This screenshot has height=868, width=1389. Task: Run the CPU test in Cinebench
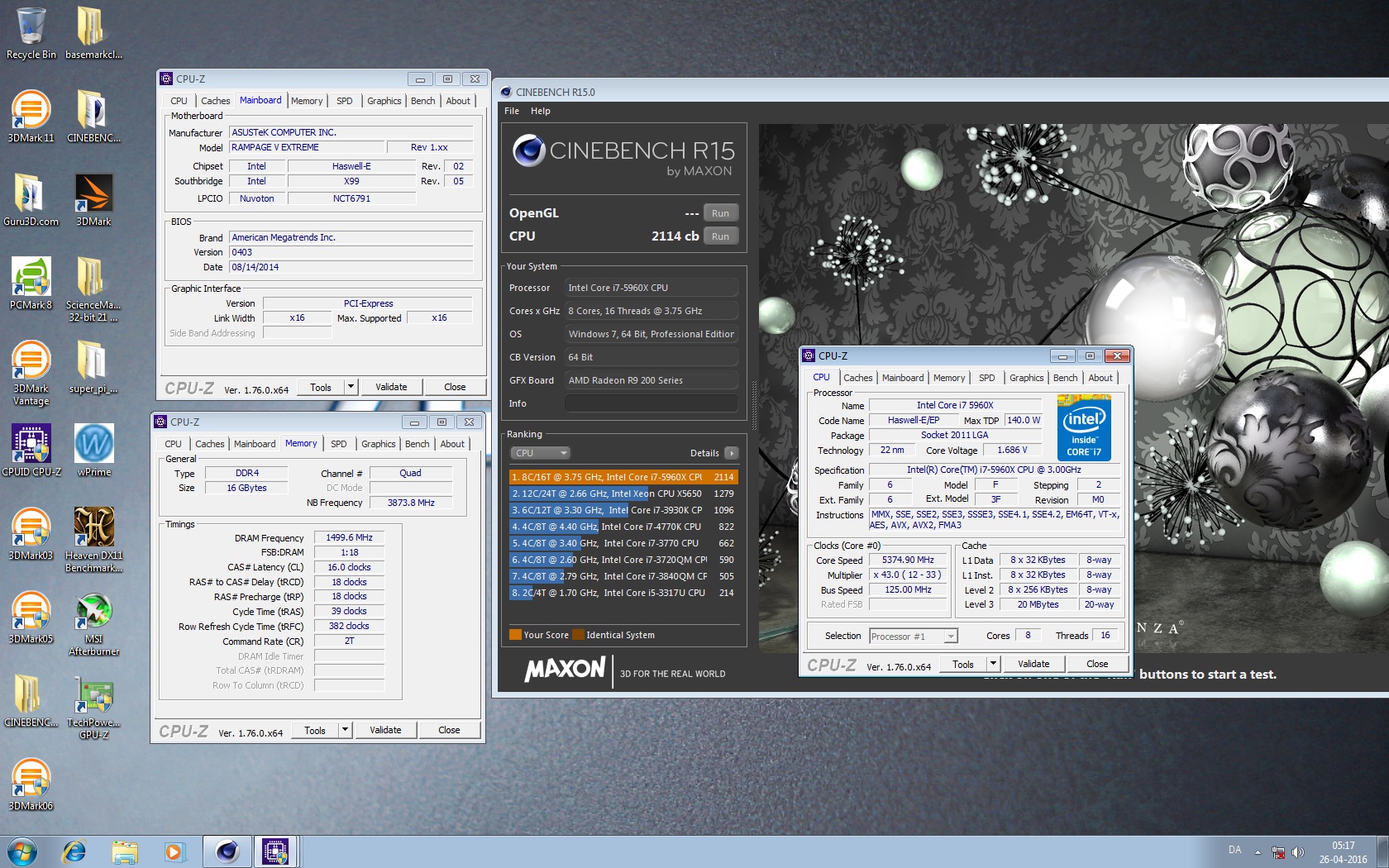[720, 236]
